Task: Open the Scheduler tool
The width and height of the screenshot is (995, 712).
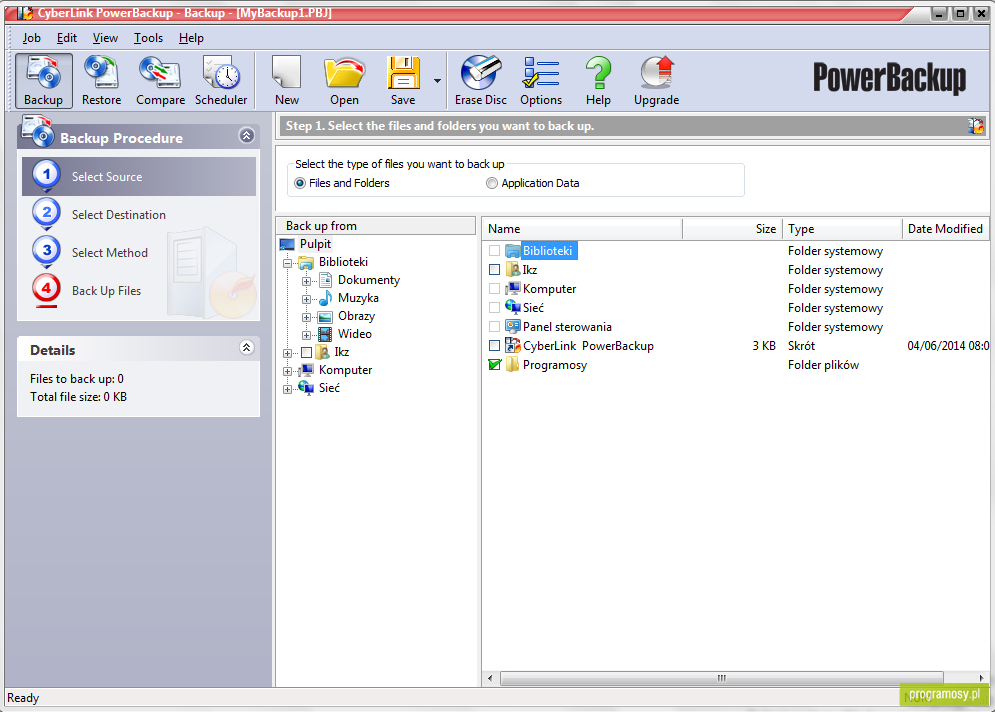Action: (221, 81)
